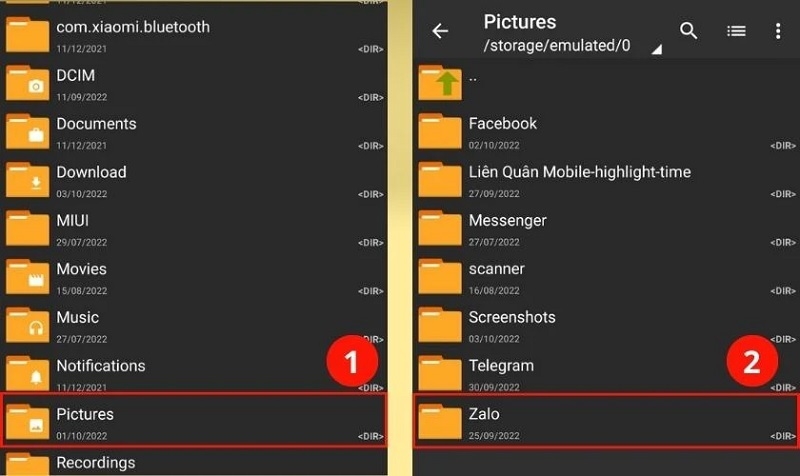Open the three-dot overflow menu
The height and width of the screenshot is (476, 800).
tap(778, 31)
